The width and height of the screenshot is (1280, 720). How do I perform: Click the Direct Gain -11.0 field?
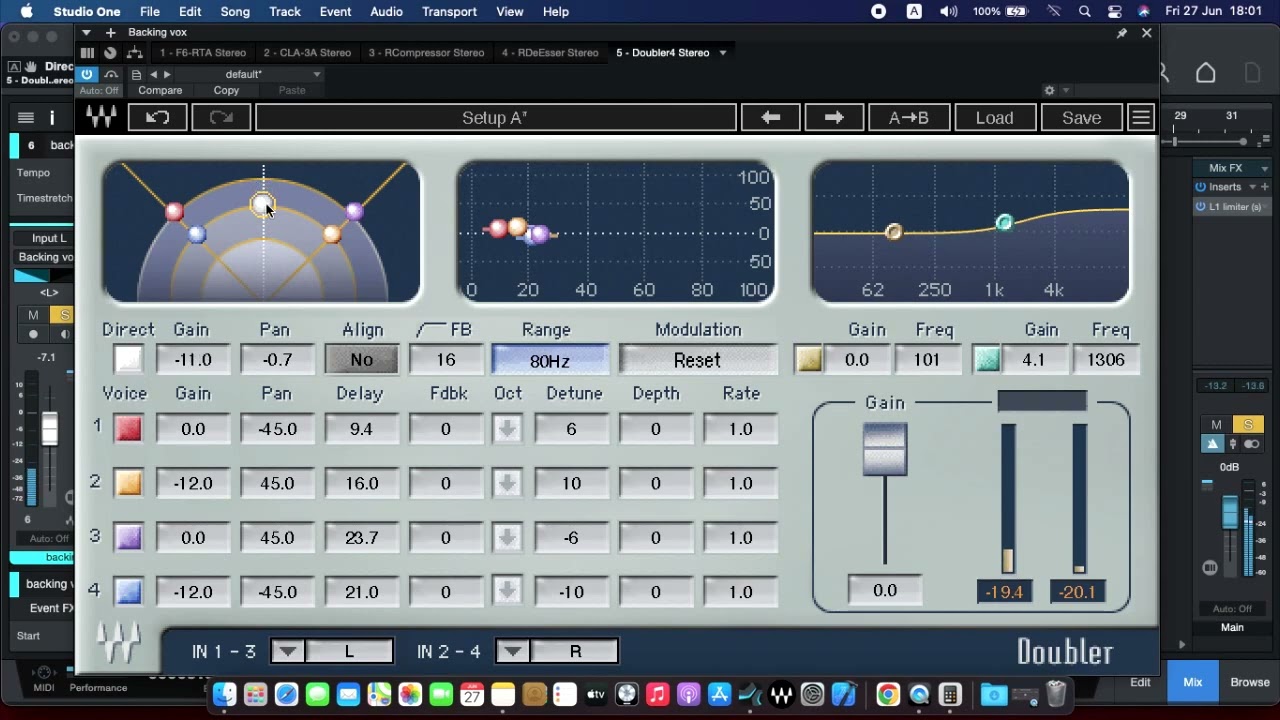pyautogui.click(x=192, y=360)
